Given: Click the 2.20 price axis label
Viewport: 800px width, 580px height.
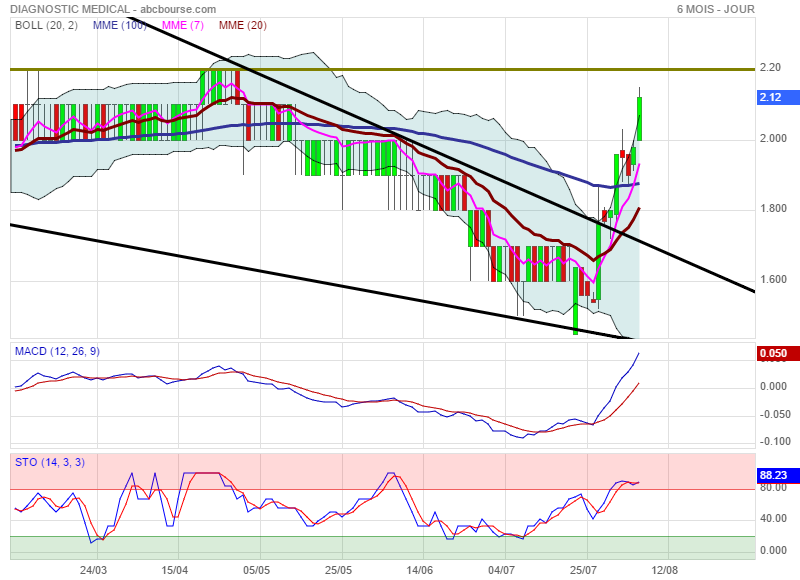Looking at the screenshot, I should point(770,67).
